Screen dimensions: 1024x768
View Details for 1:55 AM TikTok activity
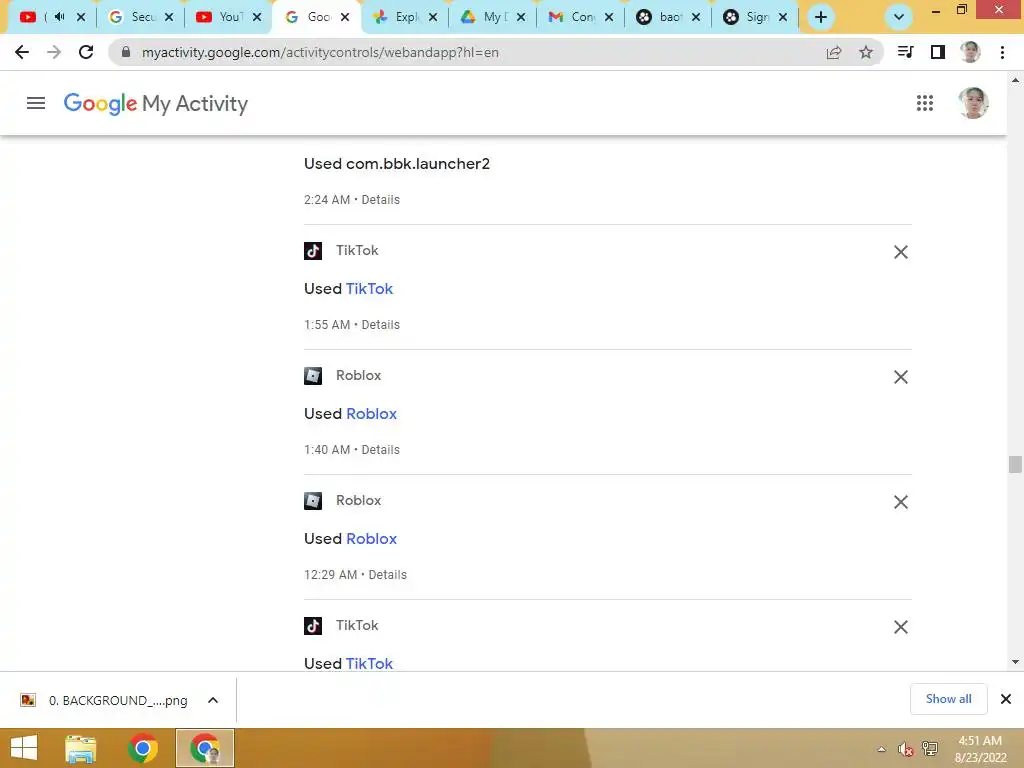(381, 325)
